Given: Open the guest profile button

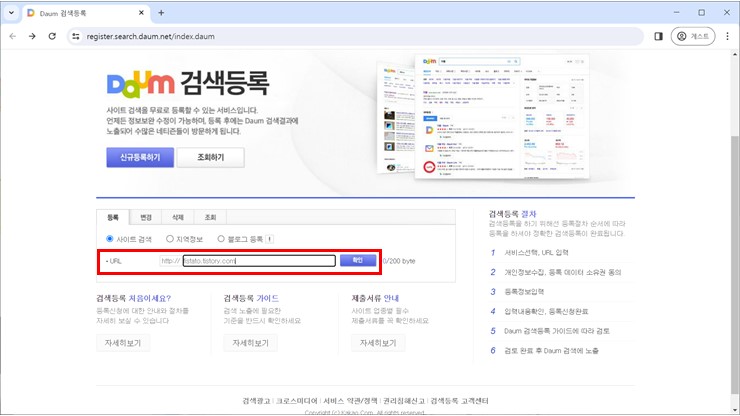Looking at the screenshot, I should pyautogui.click(x=693, y=36).
